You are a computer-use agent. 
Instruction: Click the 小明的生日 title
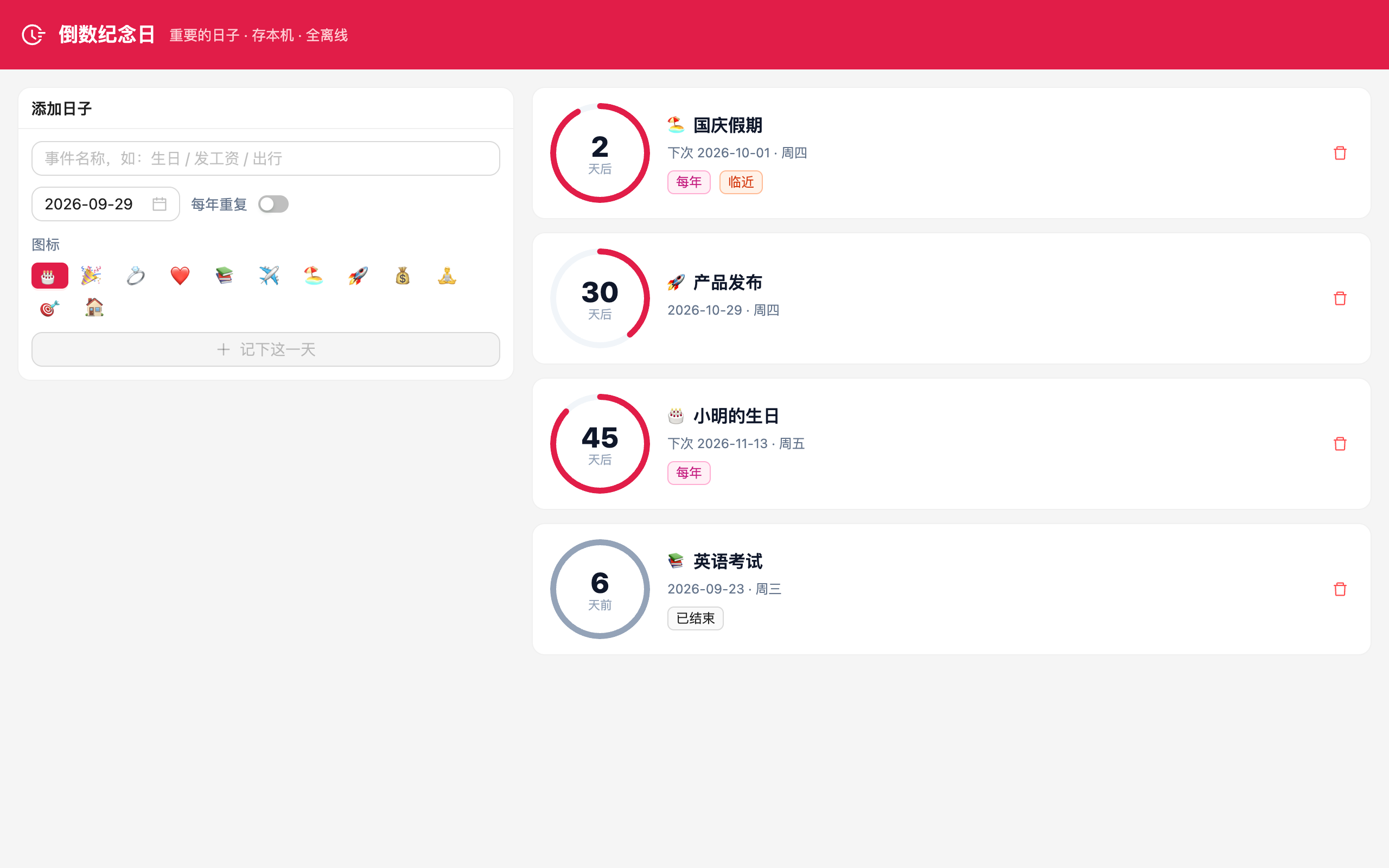coord(736,416)
